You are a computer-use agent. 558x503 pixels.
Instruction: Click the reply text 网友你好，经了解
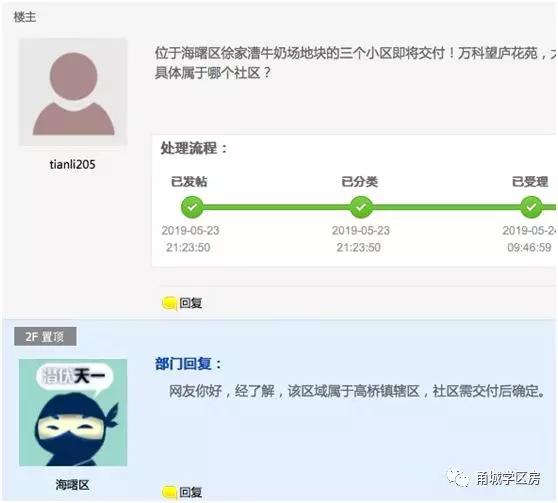click(357, 391)
